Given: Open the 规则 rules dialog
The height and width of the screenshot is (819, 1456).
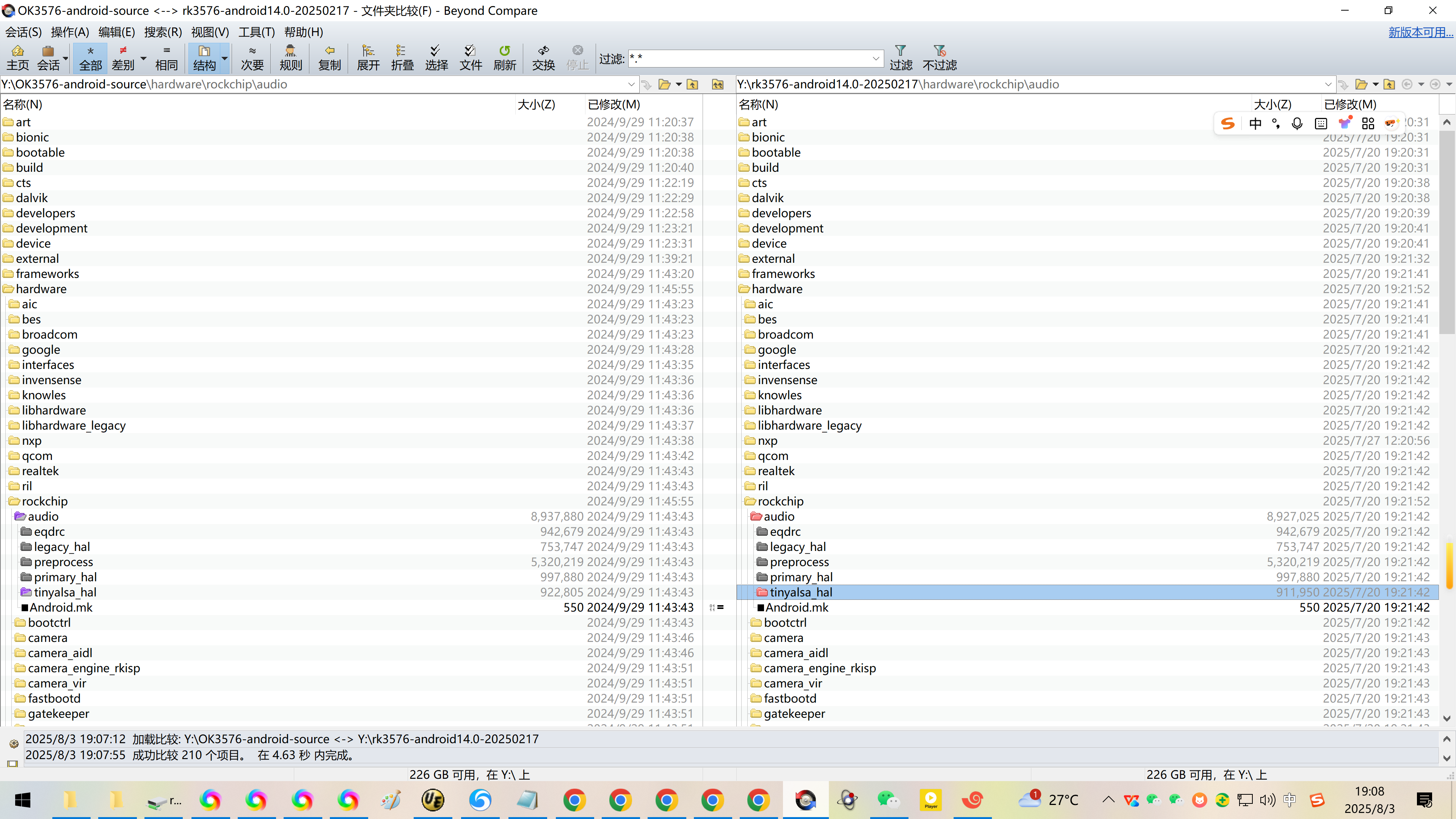Looking at the screenshot, I should (x=290, y=58).
